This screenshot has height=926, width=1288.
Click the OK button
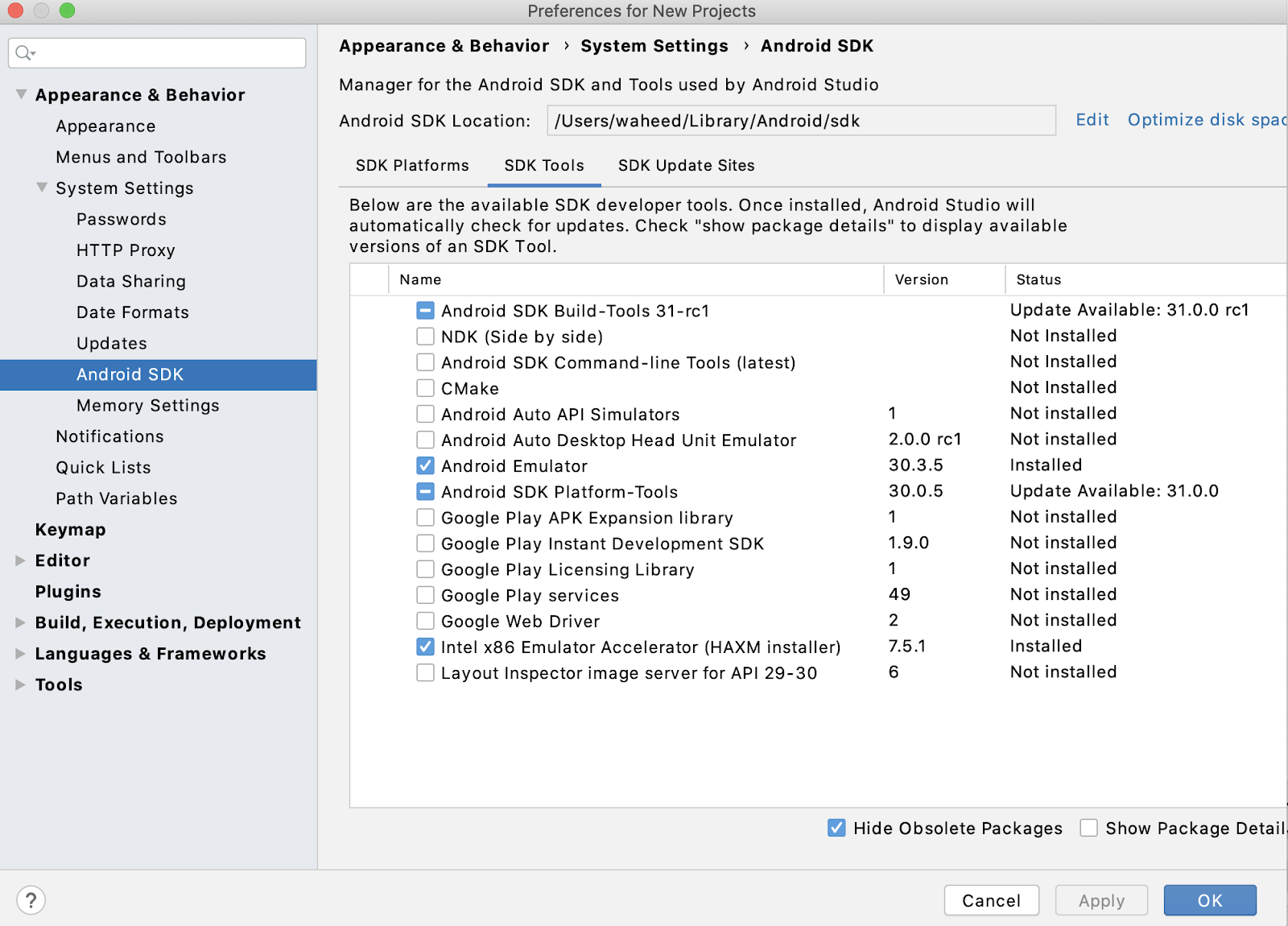[x=1209, y=900]
